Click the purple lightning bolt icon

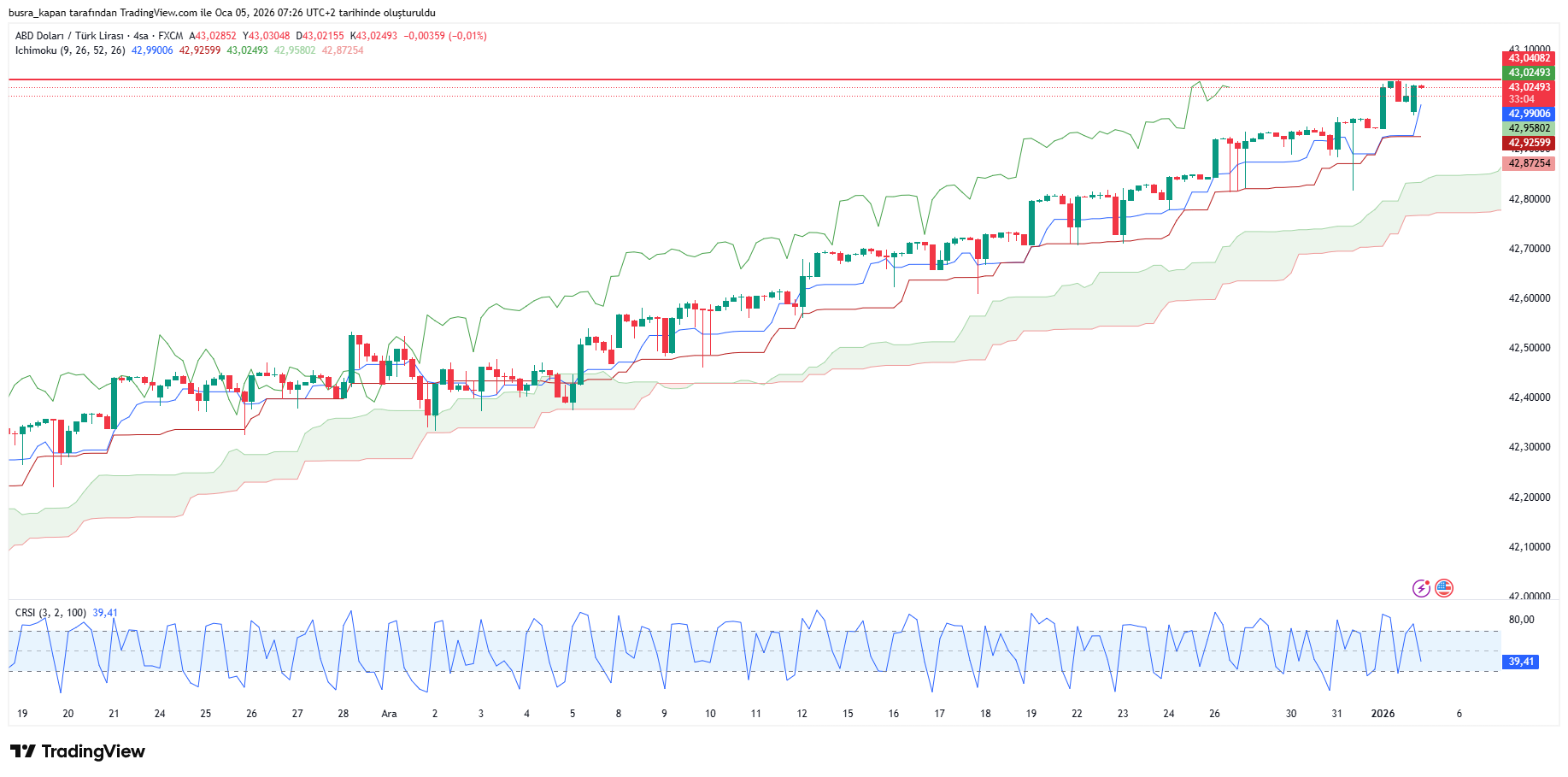pos(1421,588)
